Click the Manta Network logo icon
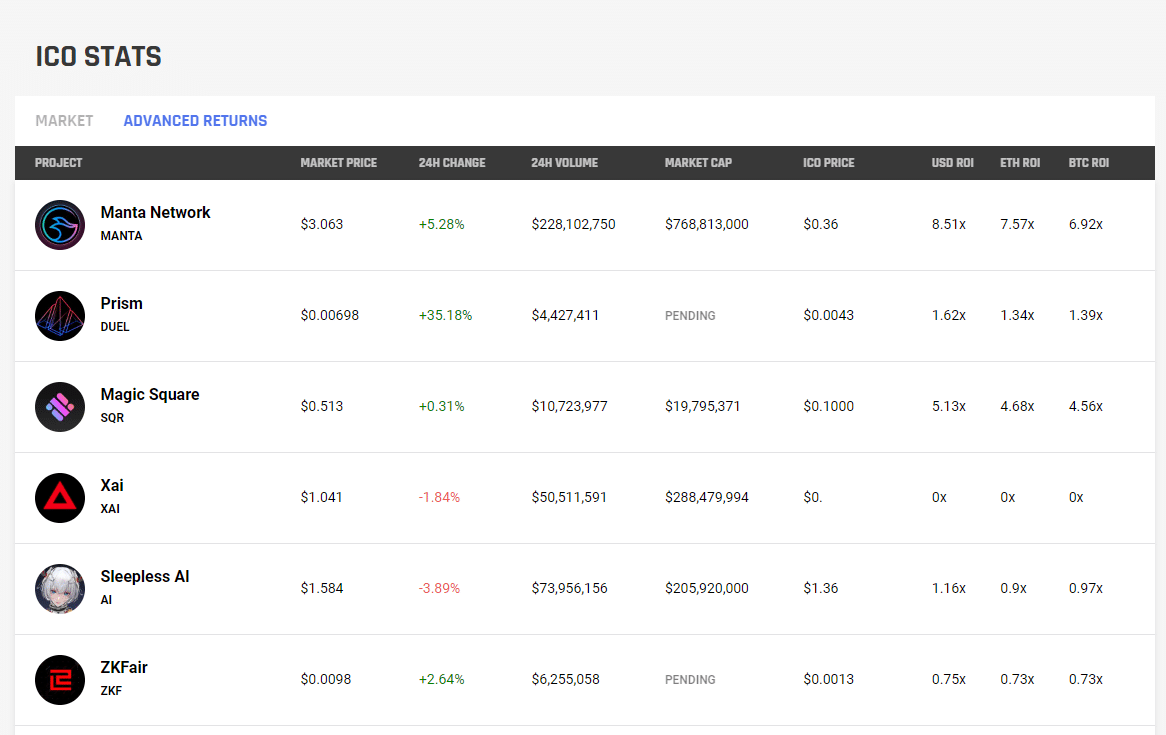 coord(60,225)
